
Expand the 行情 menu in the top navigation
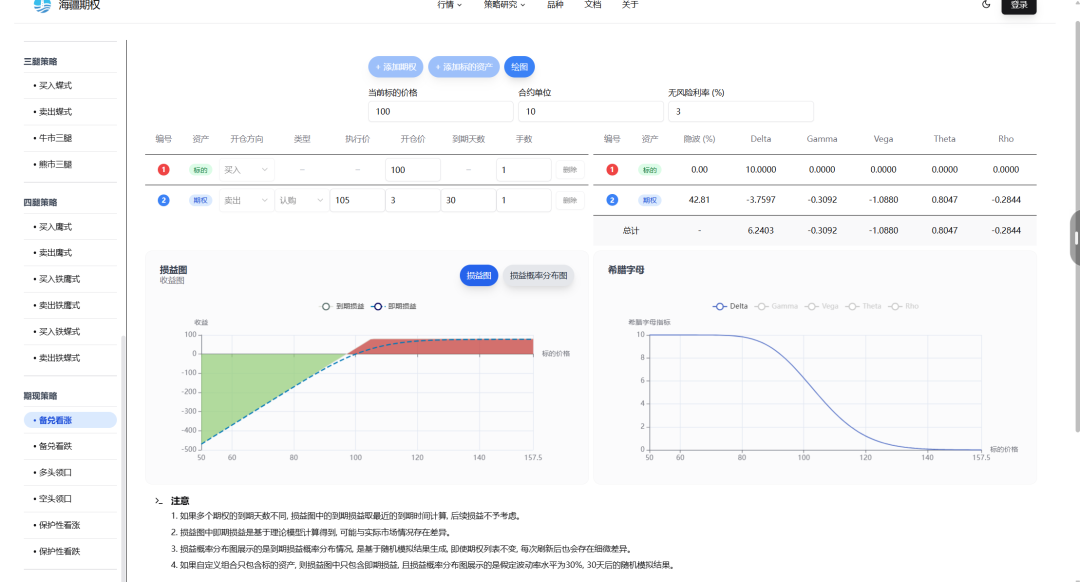point(449,5)
